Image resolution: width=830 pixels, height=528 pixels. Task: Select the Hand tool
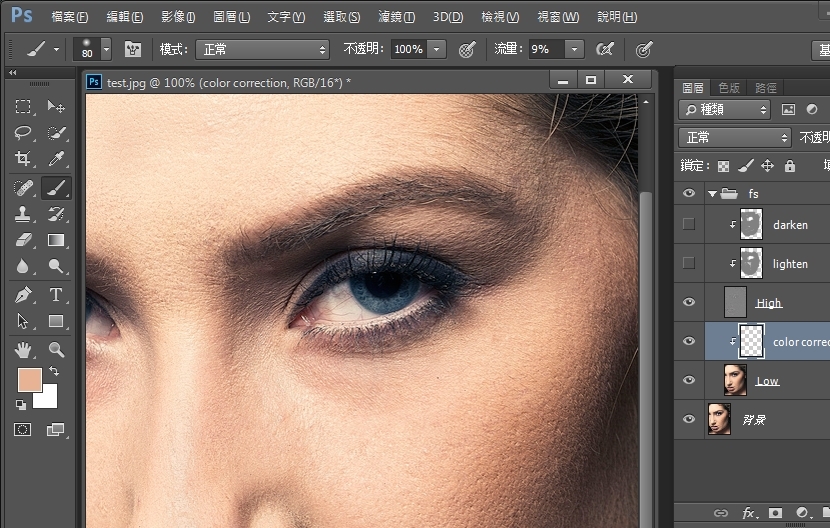coord(23,350)
